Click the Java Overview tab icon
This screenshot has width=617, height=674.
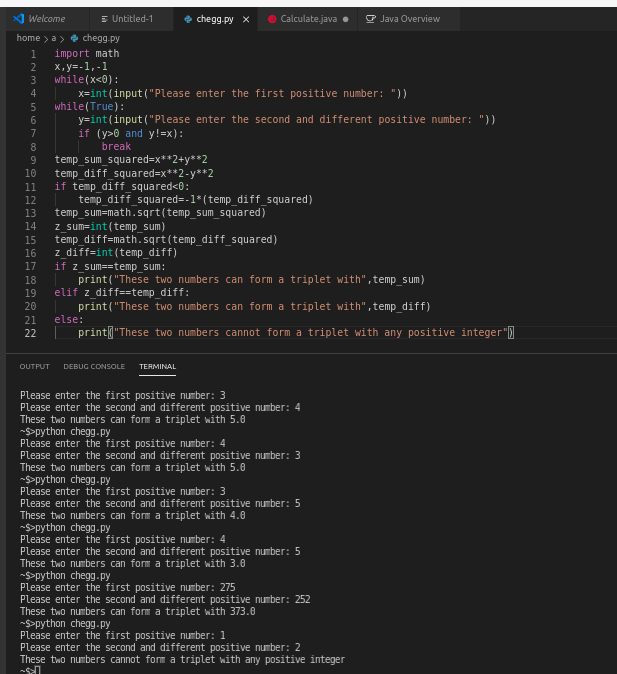371,19
